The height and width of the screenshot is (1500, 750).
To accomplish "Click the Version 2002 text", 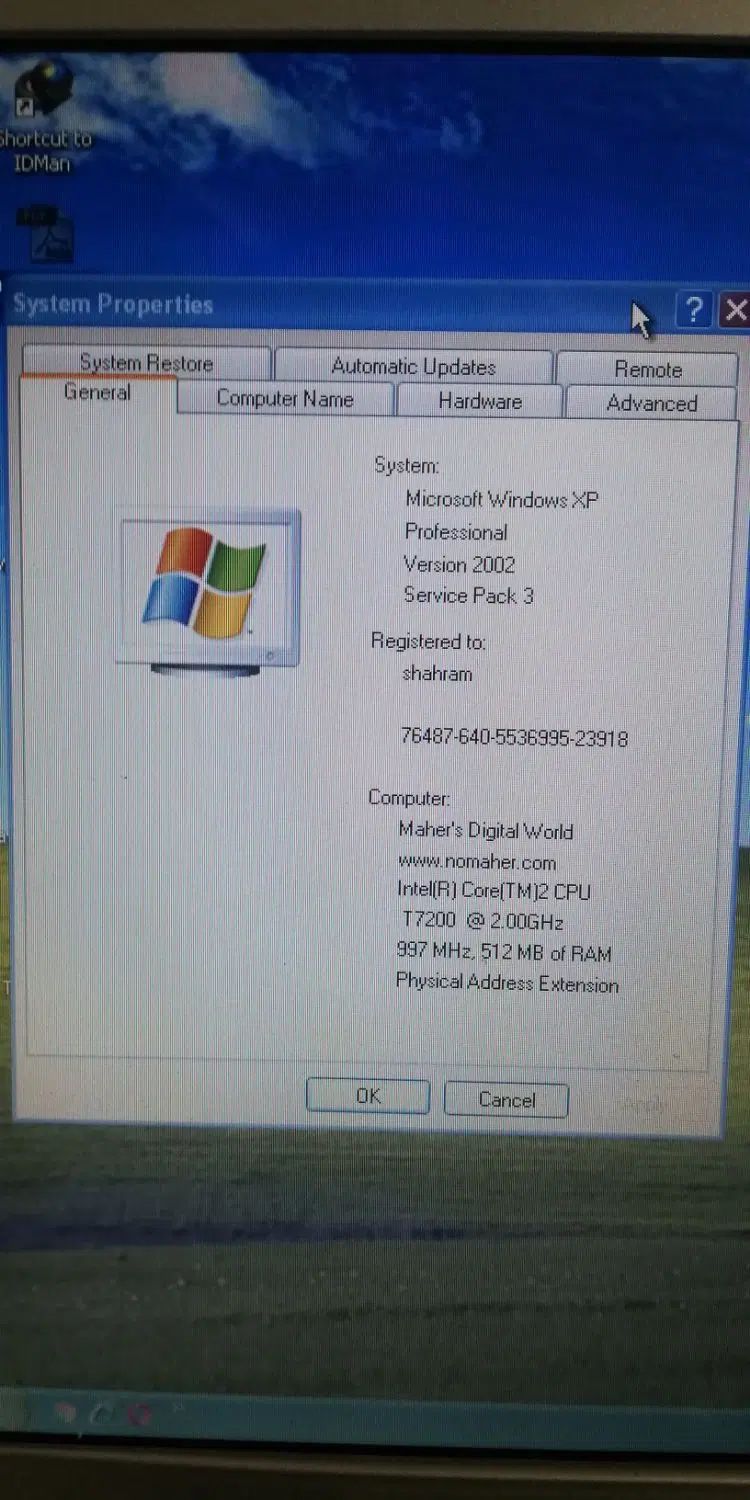I will click(x=459, y=564).
